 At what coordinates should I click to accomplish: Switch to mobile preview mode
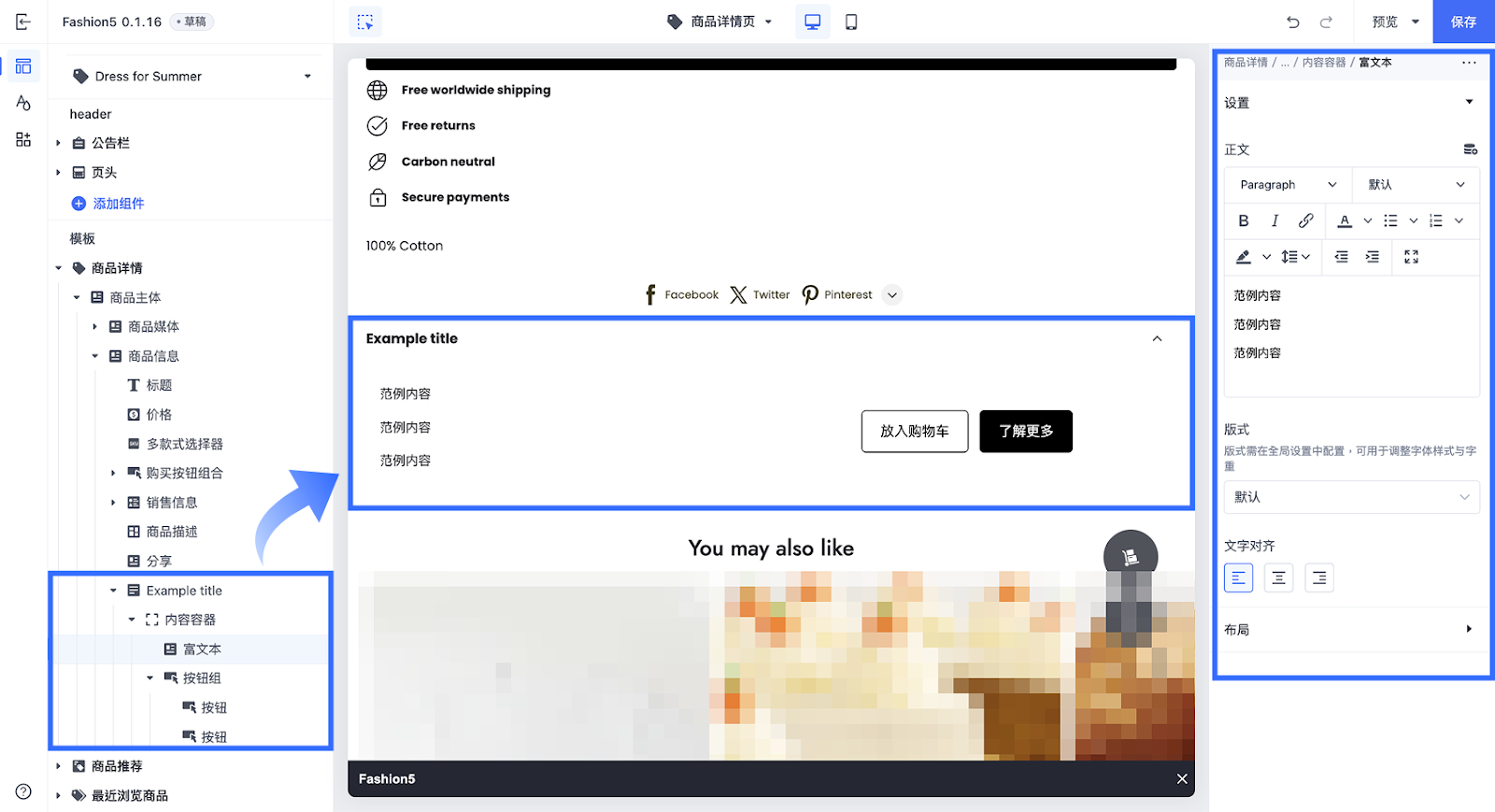click(x=851, y=21)
